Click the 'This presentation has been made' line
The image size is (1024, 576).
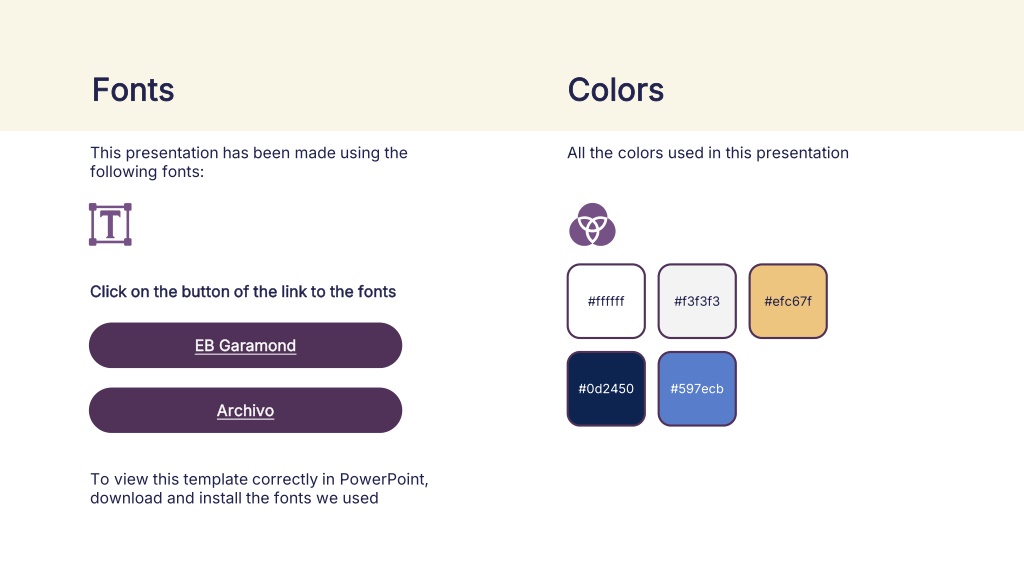tap(249, 153)
